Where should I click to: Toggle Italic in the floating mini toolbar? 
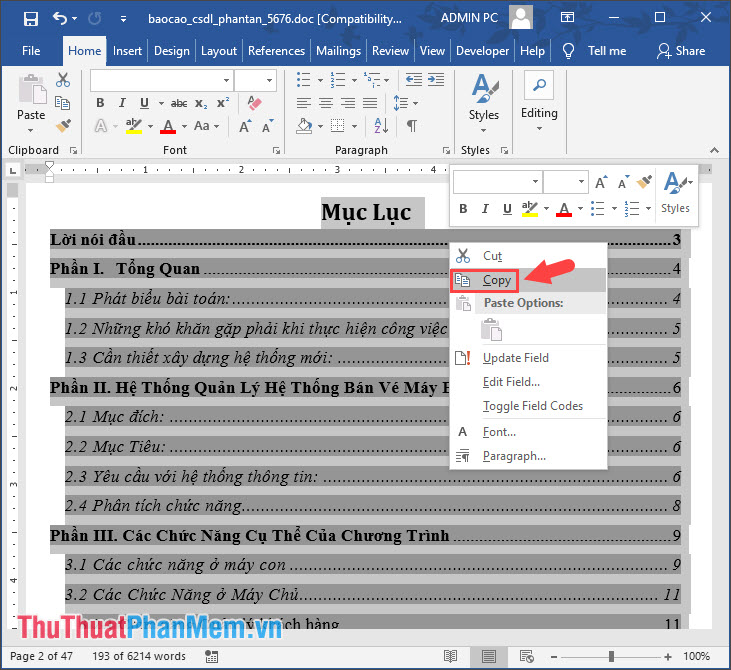[485, 209]
